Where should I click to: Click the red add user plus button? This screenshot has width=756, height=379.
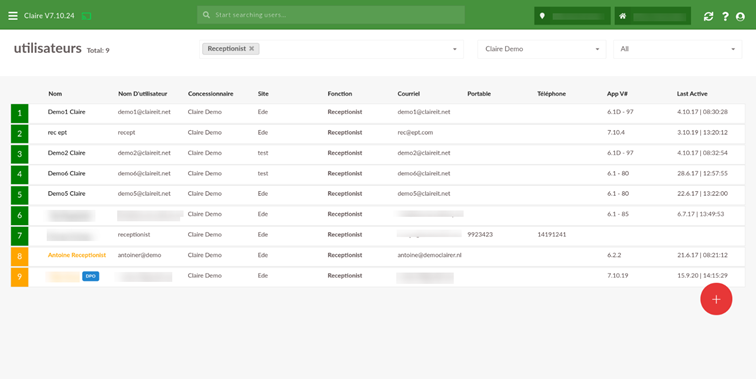(x=716, y=299)
